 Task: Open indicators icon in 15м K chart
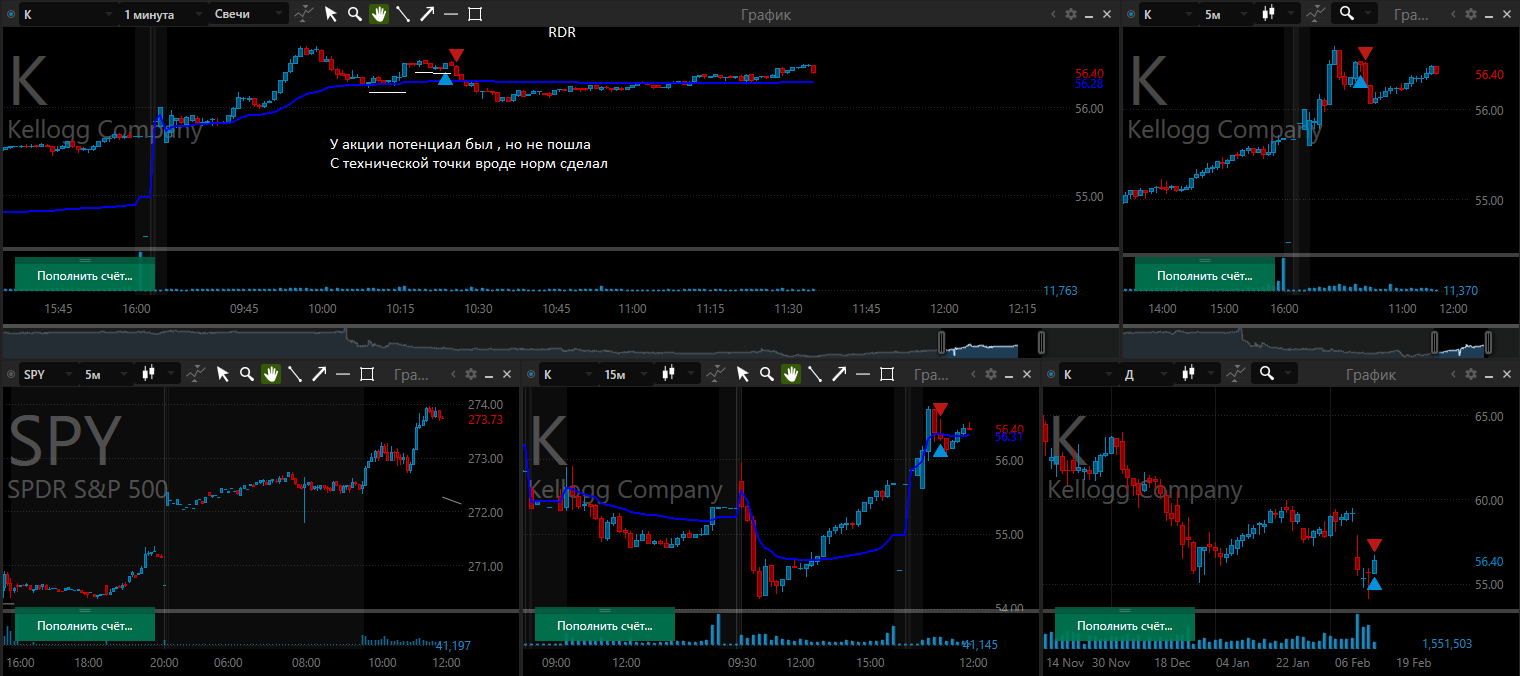[x=716, y=374]
